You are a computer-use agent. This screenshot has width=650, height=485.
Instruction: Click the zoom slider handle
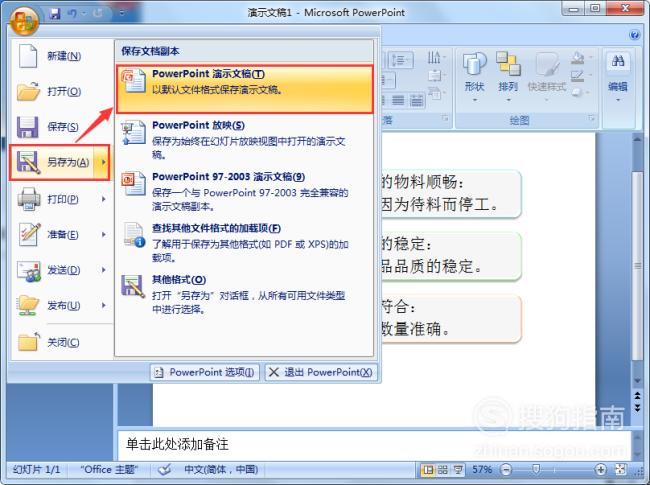click(x=536, y=469)
